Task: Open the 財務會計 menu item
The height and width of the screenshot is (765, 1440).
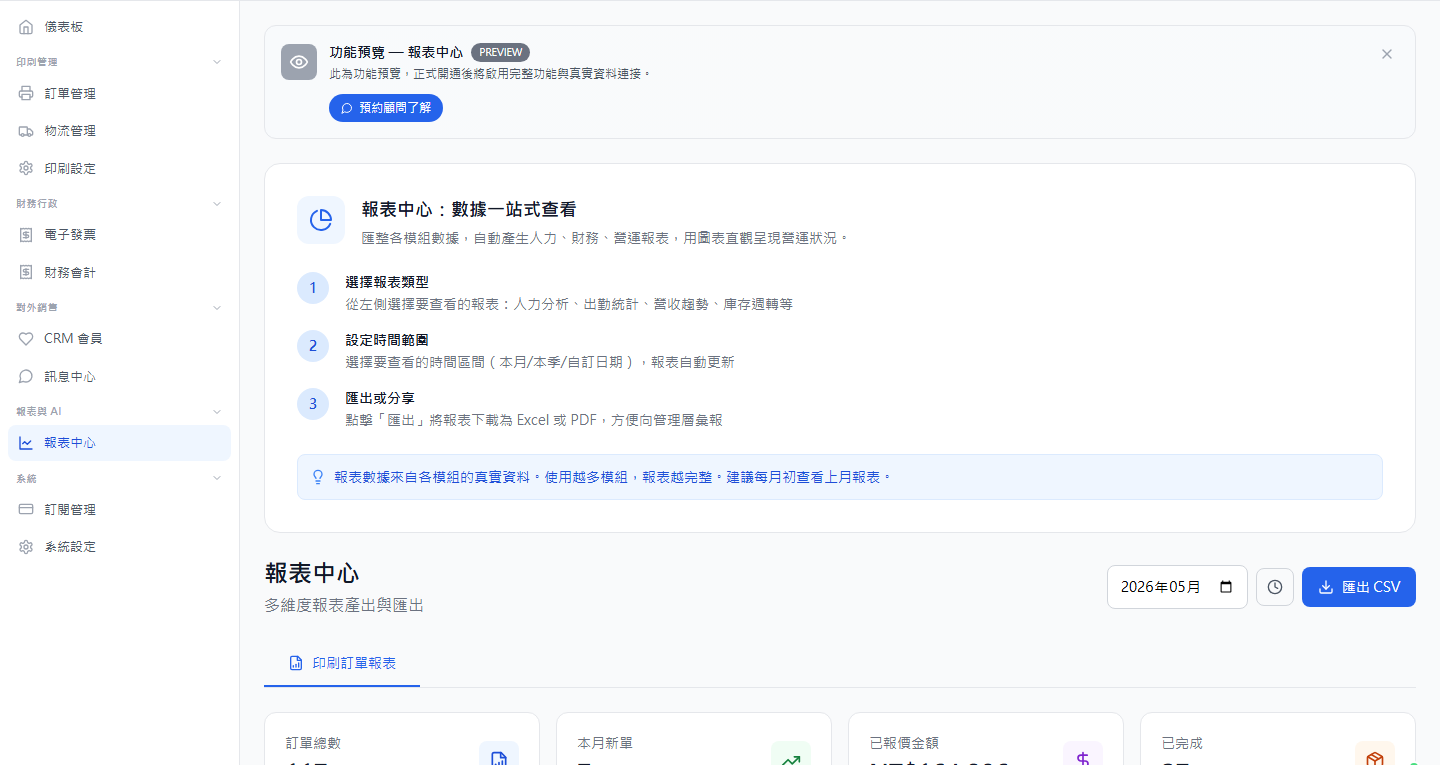Action: (x=119, y=272)
